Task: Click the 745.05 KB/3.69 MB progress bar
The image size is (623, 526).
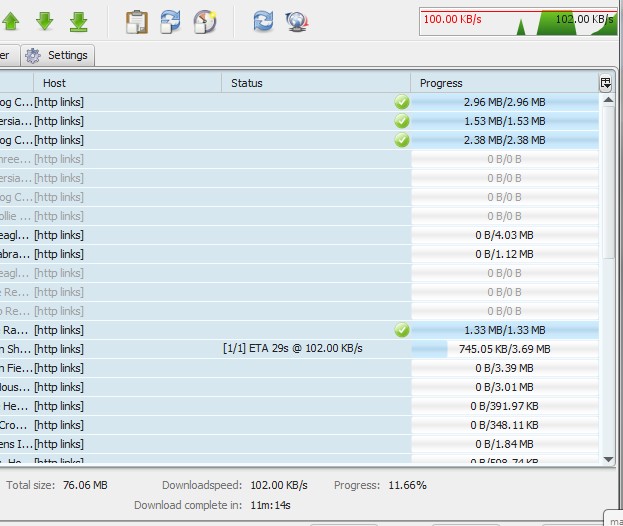Action: pos(505,349)
